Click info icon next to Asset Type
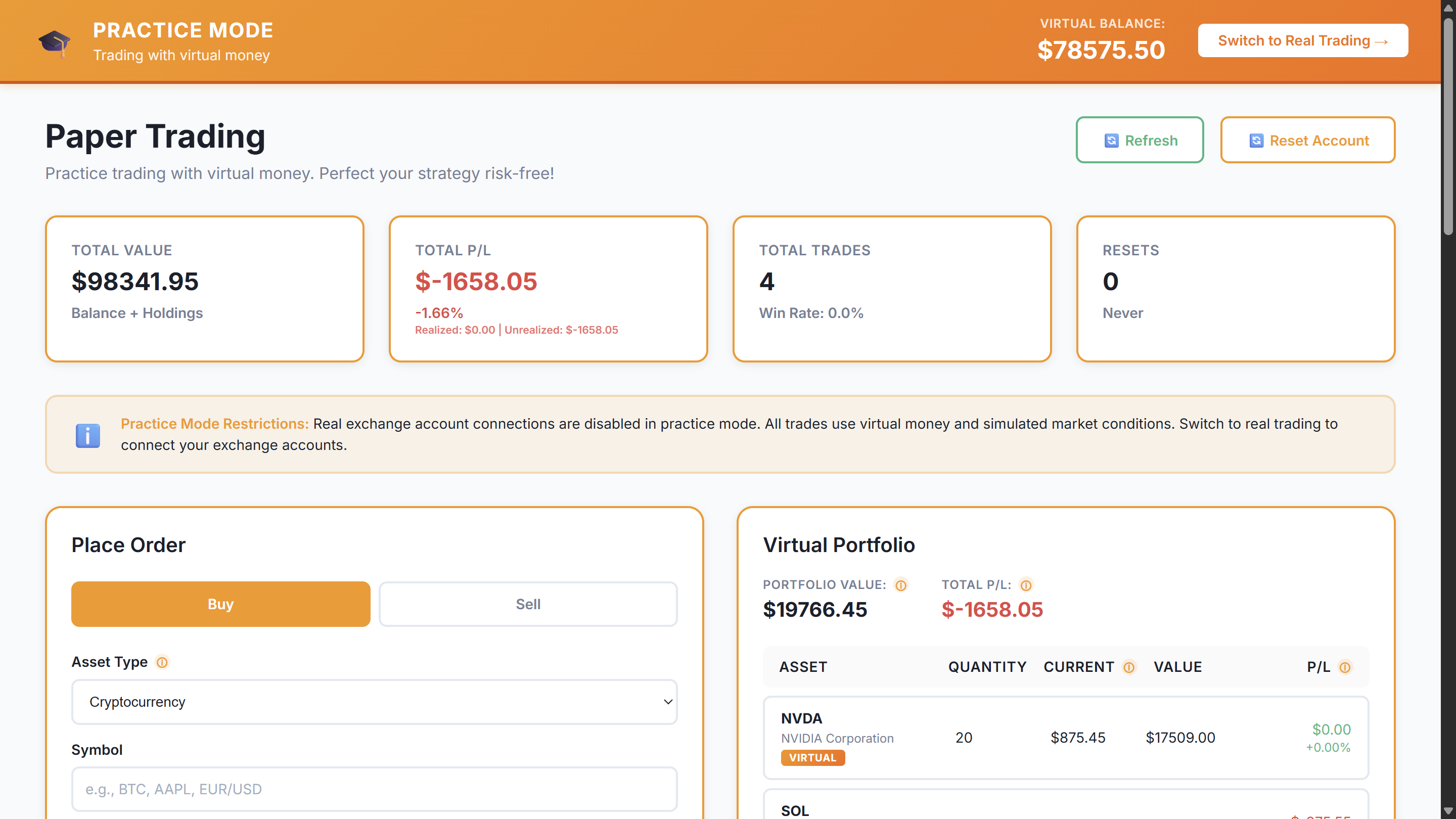This screenshot has width=1456, height=819. (162, 662)
